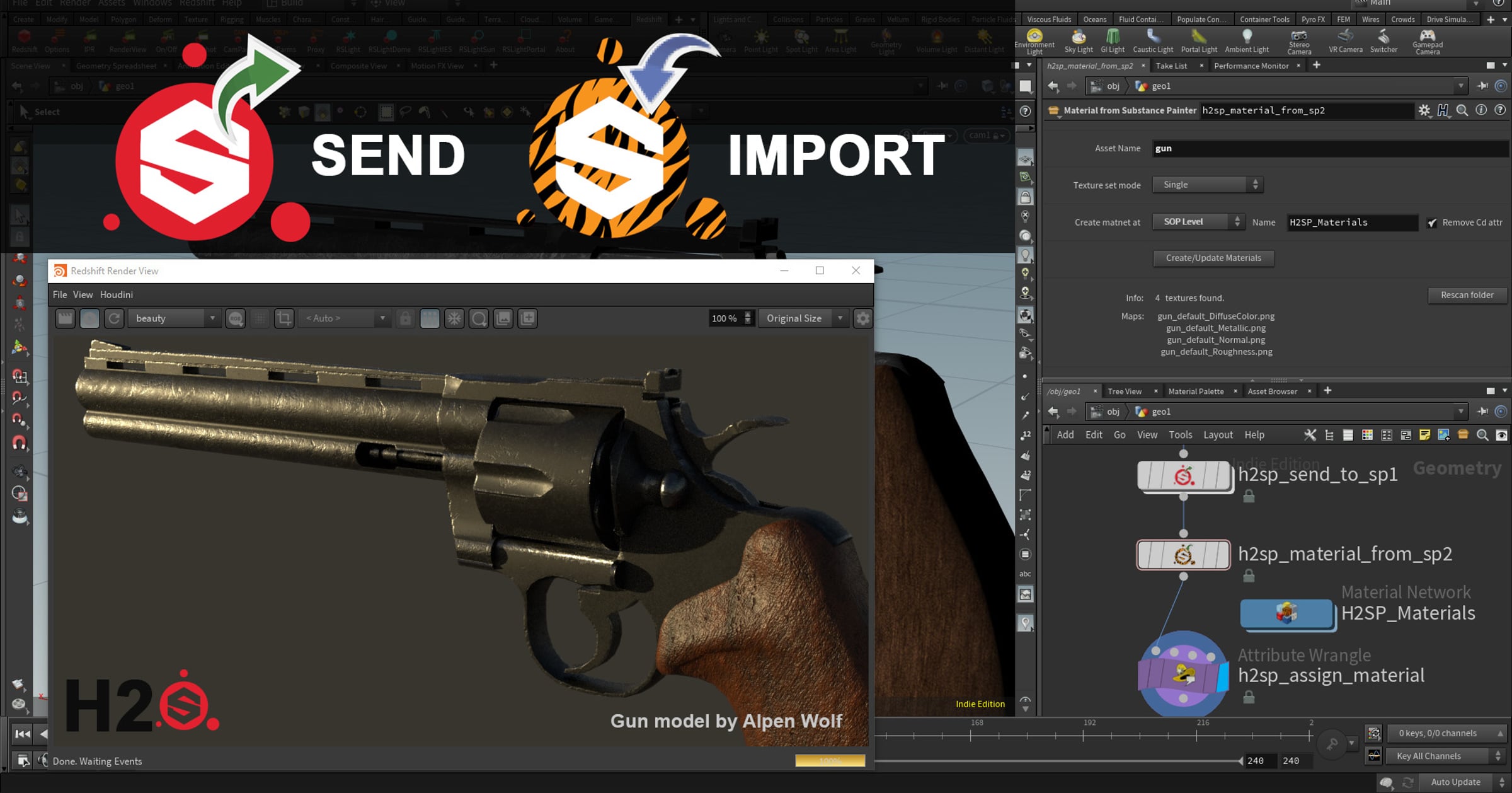Open the File menu in Redshift Render View
The image size is (1512, 793).
(60, 294)
